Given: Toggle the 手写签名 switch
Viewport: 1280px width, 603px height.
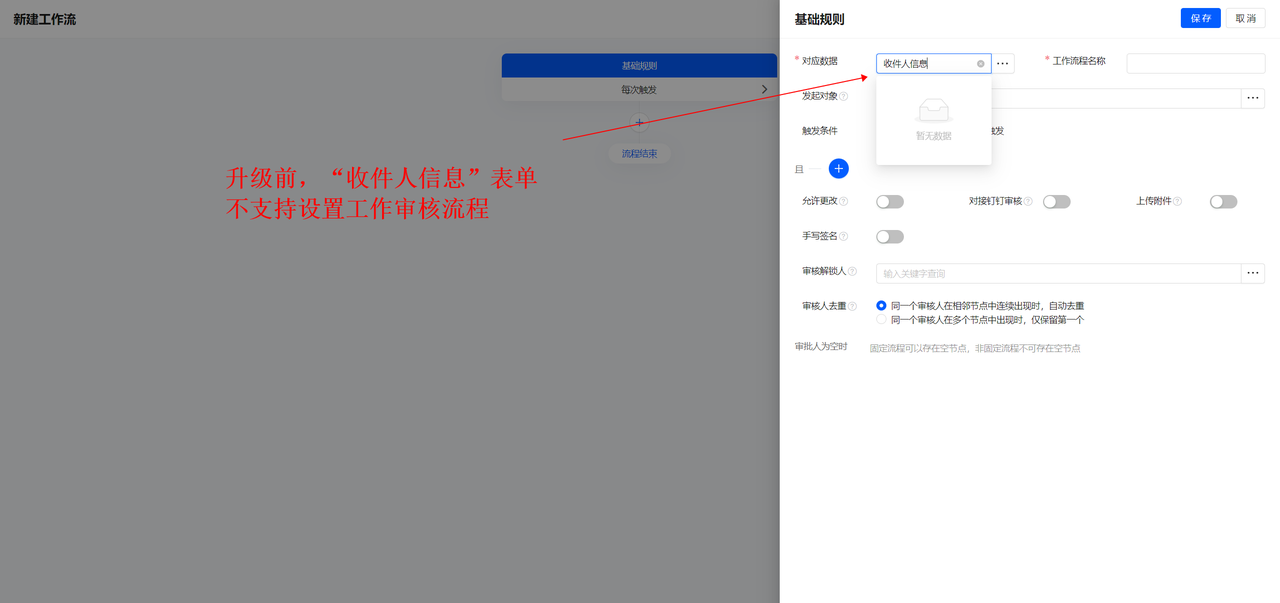Looking at the screenshot, I should 889,237.
